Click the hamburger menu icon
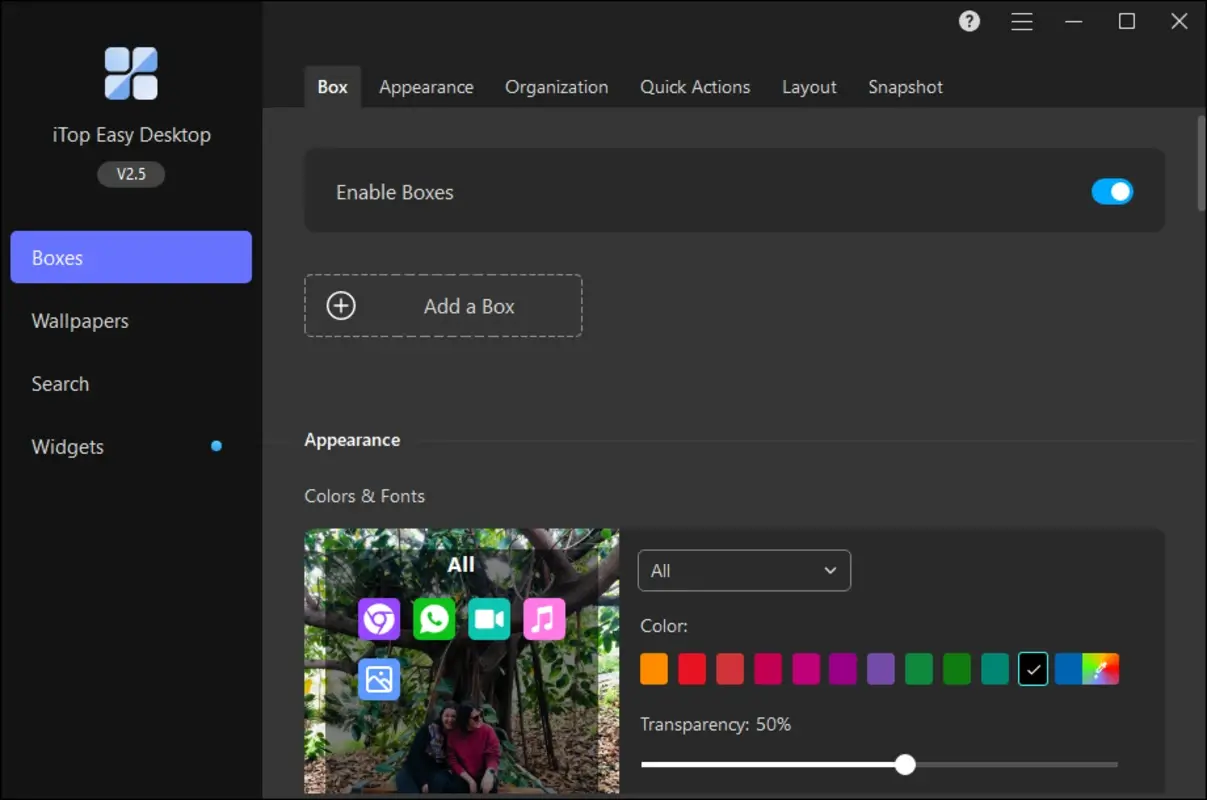This screenshot has width=1207, height=800. 1021,21
